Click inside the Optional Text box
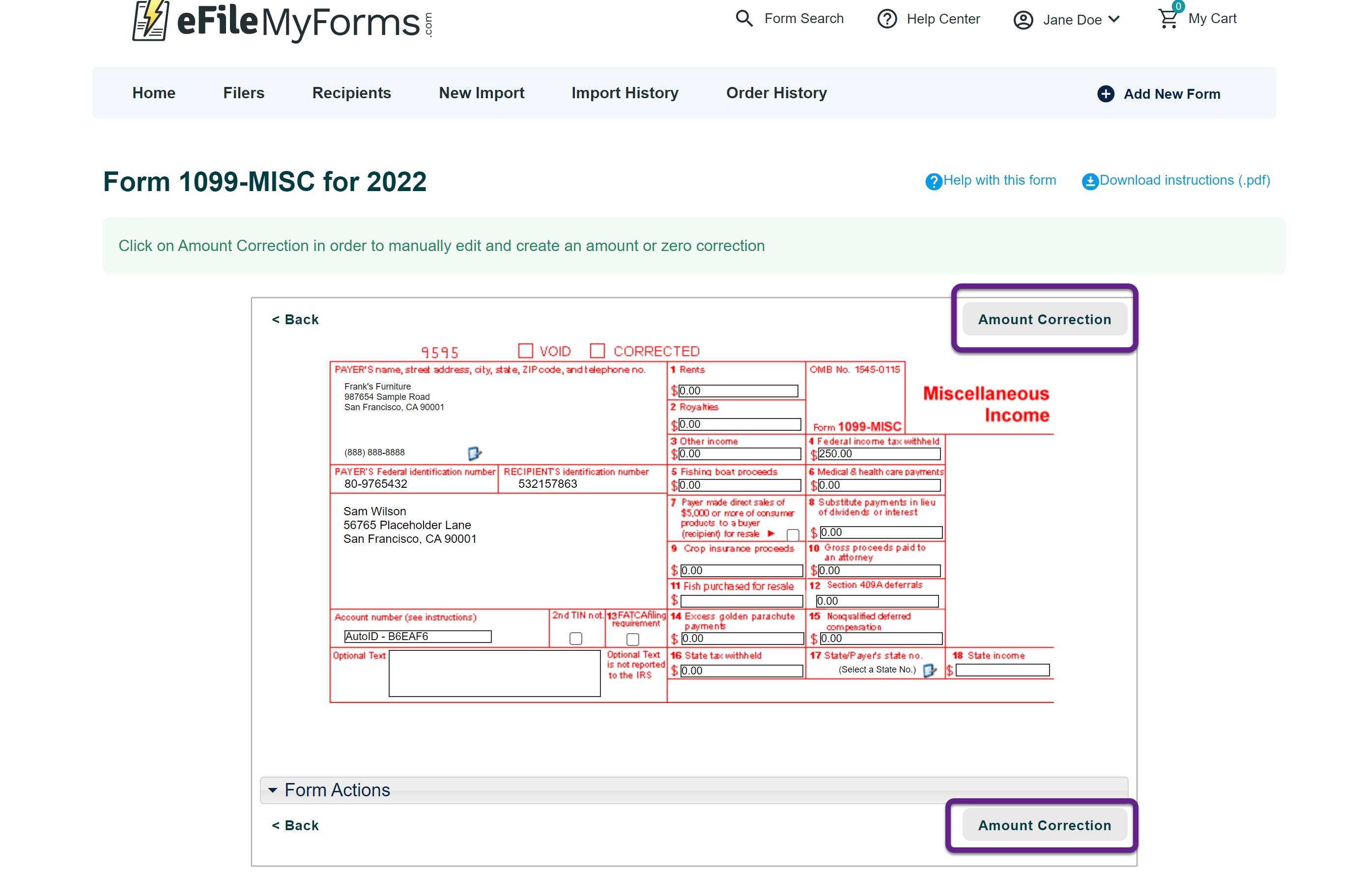Image resolution: width=1364 pixels, height=896 pixels. pos(494,673)
